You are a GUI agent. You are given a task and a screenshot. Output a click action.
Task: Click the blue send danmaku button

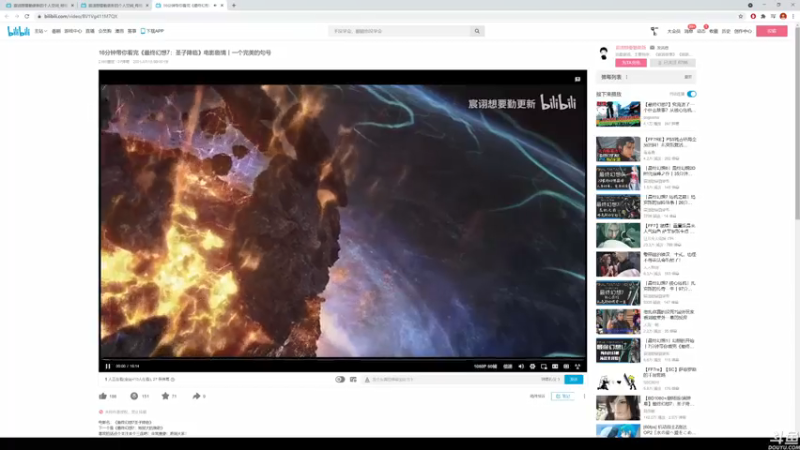(x=573, y=380)
